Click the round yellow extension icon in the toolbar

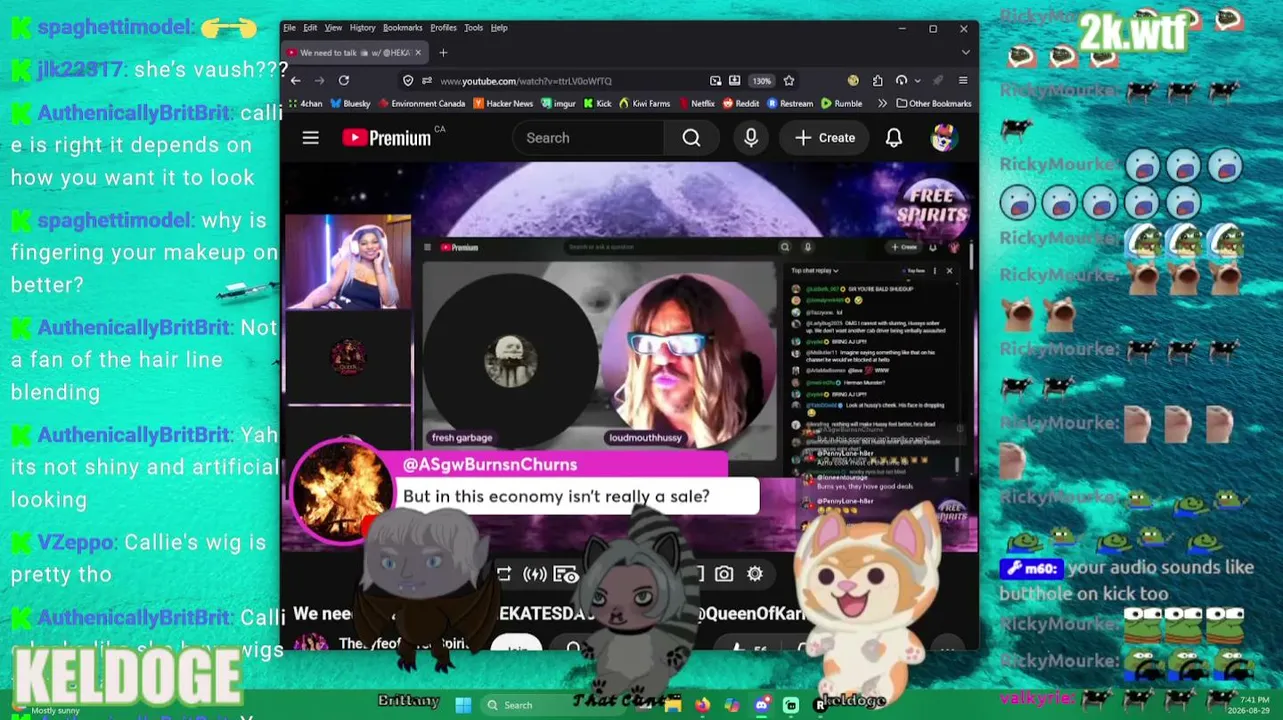(852, 81)
